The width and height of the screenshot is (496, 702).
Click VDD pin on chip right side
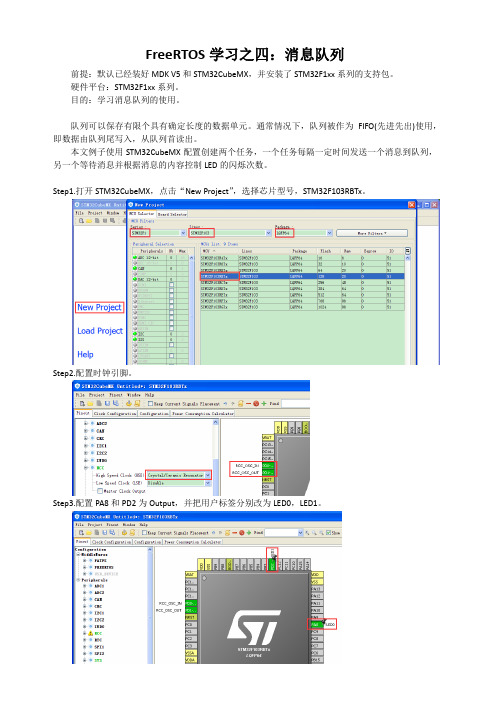[316, 574]
